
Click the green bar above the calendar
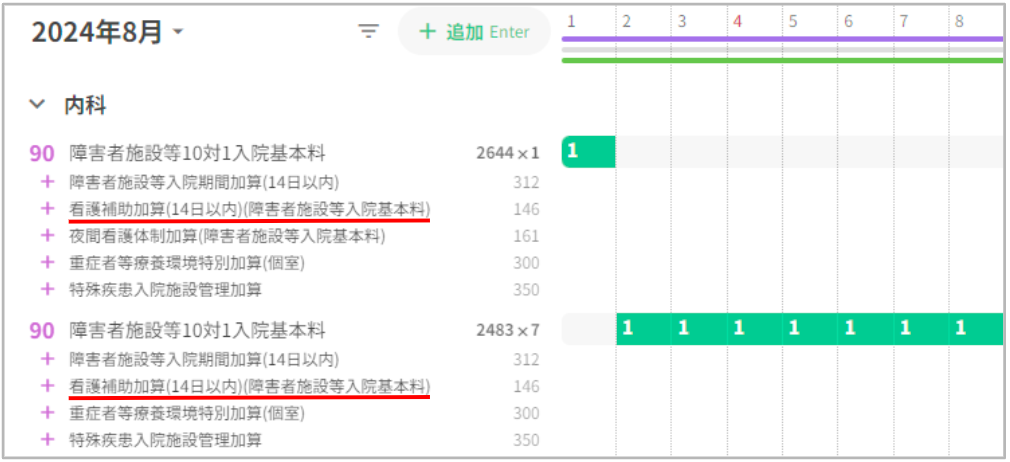(782, 60)
